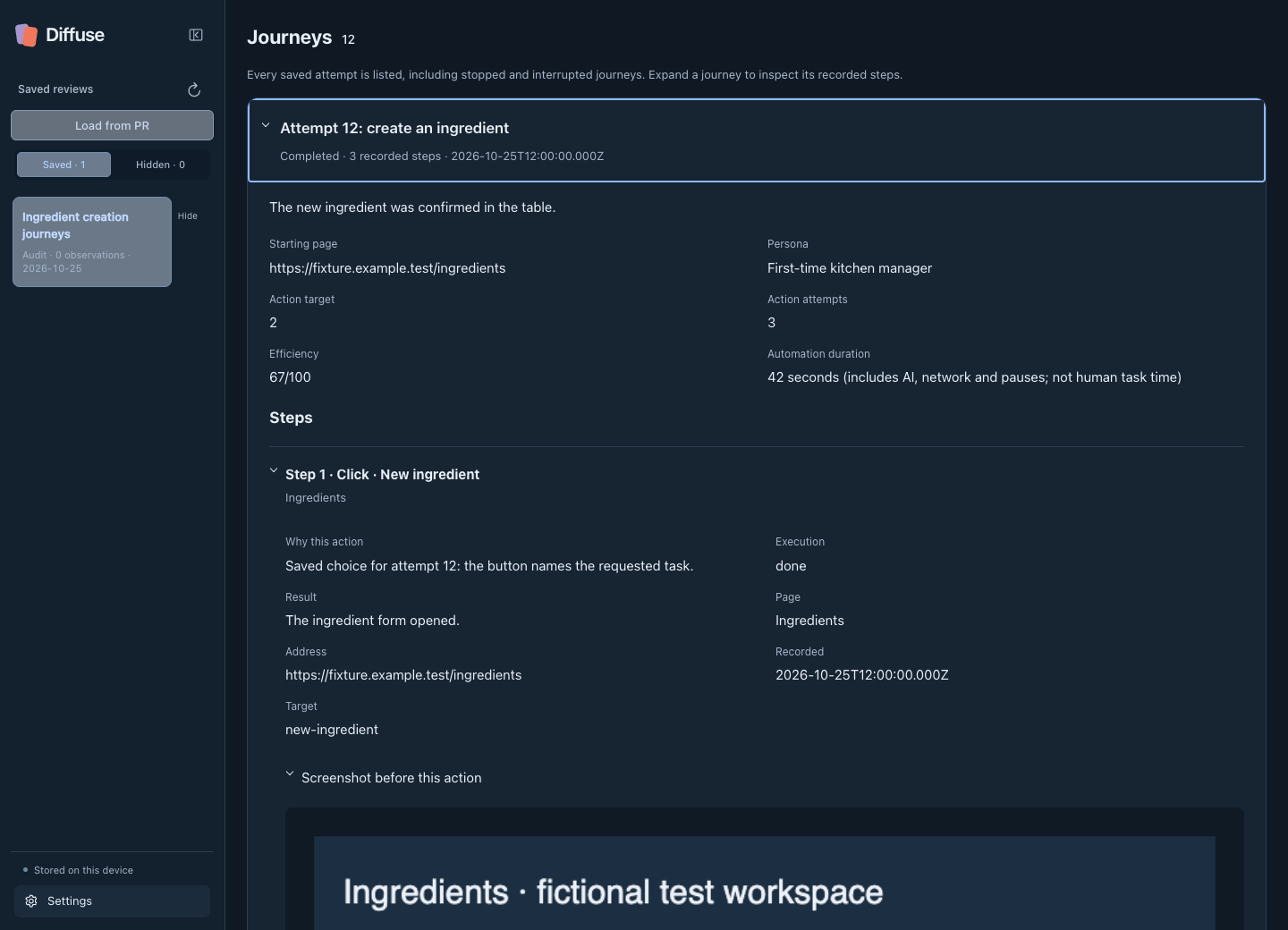Image resolution: width=1288 pixels, height=930 pixels.
Task: Switch to the Hidden · 0 tab
Action: 160,165
